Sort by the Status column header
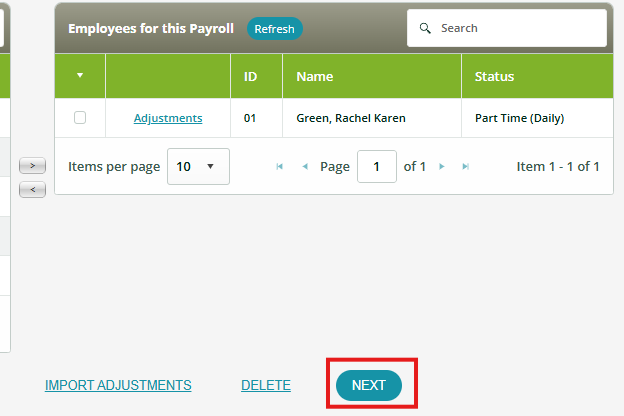Viewport: 624px width, 416px height. [494, 76]
